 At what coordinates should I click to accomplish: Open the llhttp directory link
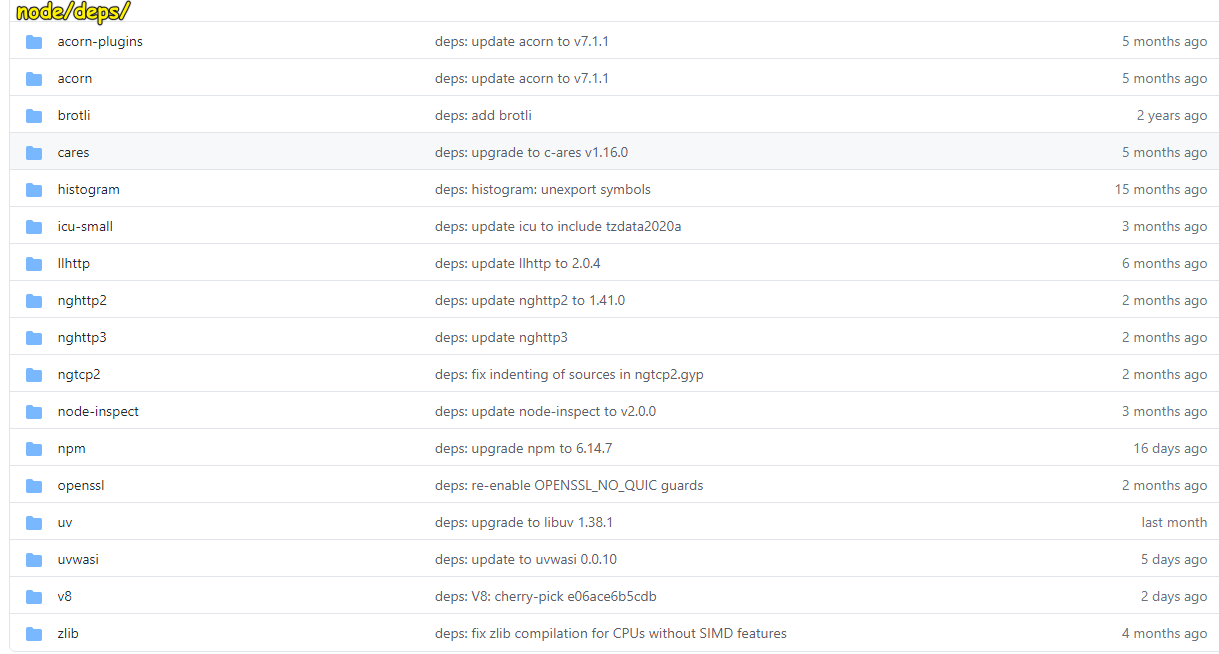click(x=73, y=264)
